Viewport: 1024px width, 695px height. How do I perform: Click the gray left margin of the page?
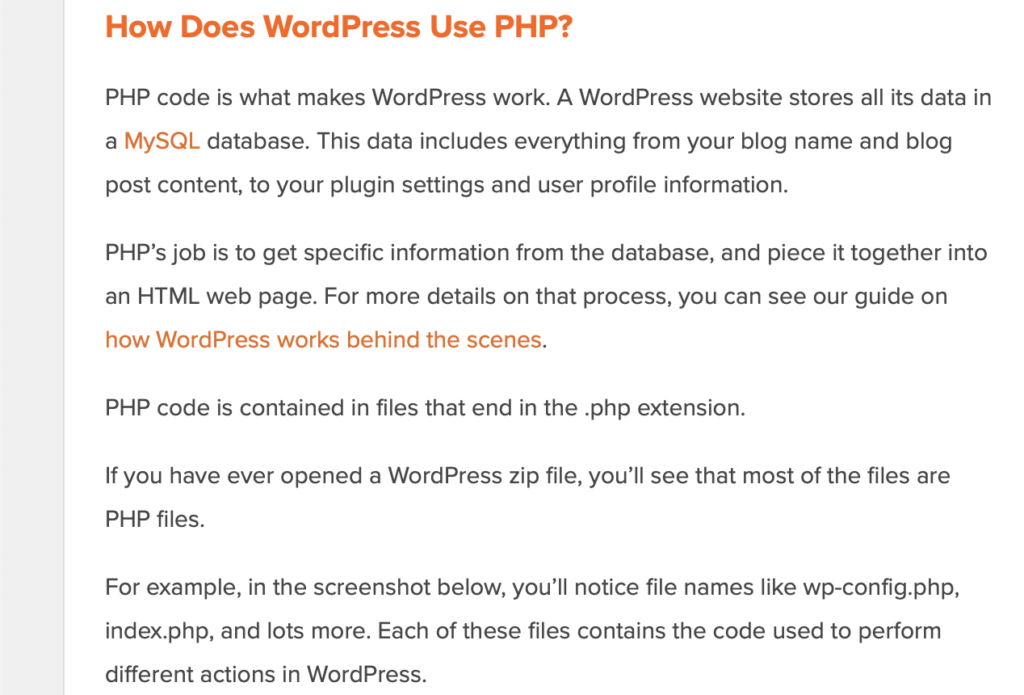(31, 348)
